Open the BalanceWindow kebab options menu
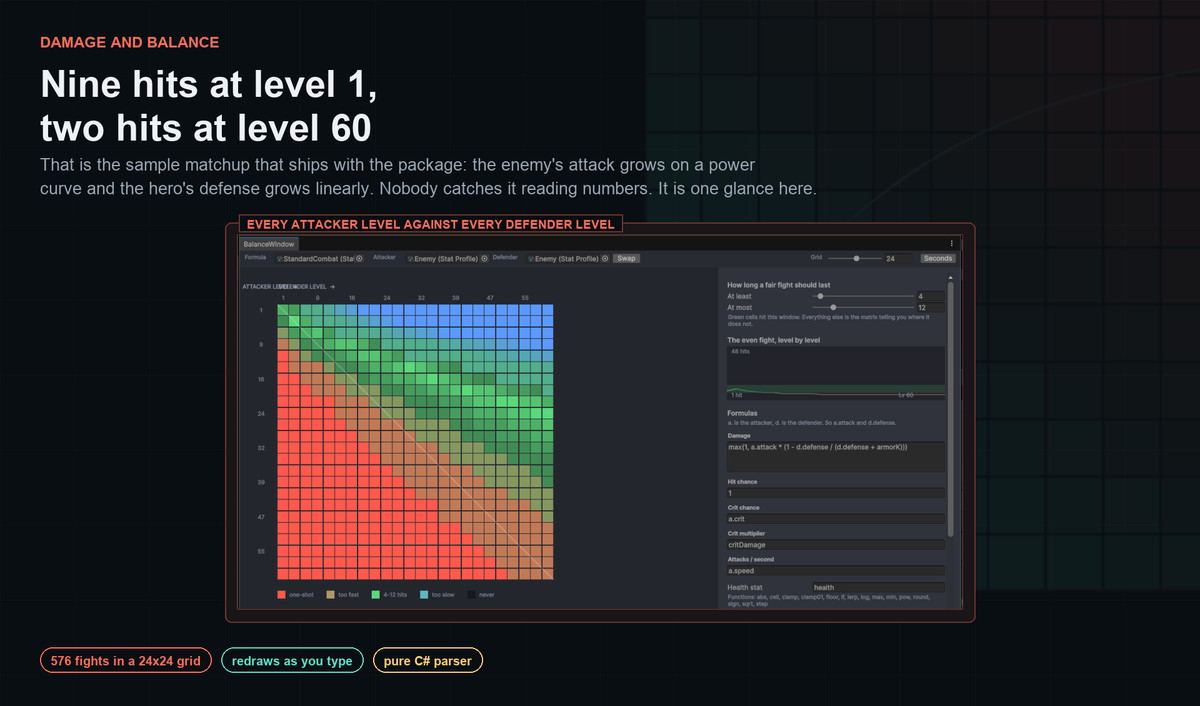Viewport: 1200px width, 706px height. 951,243
